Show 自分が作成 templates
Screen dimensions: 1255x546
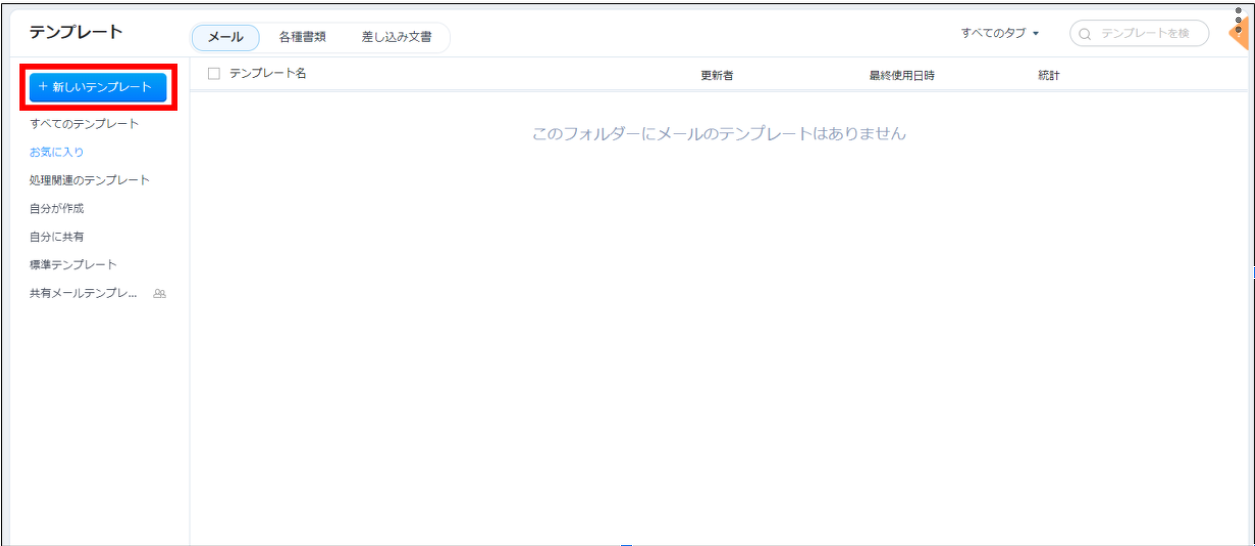[x=56, y=208]
